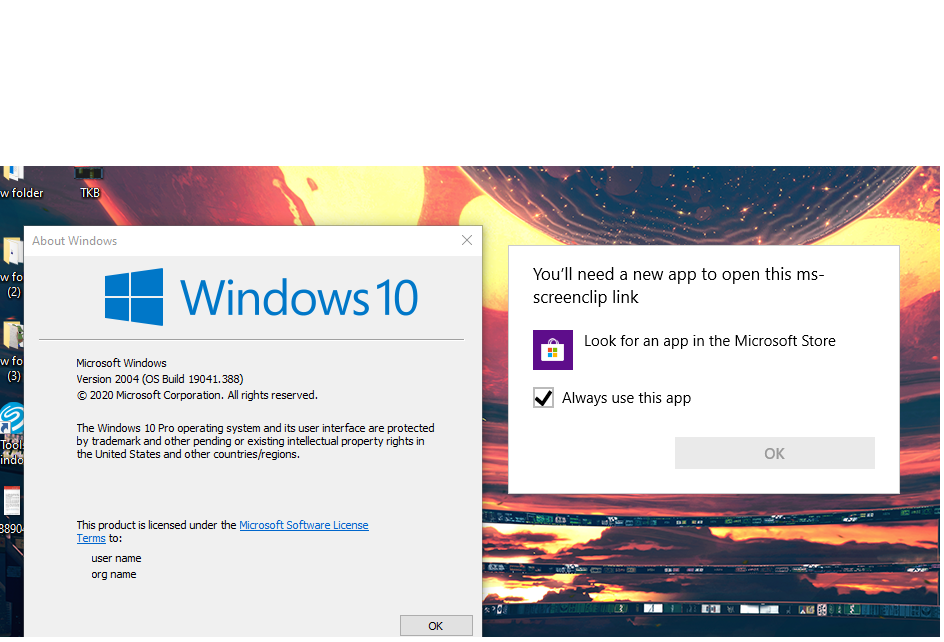Screen dimensions: 944x642
Task: Open the Microsoft Software License Terms link
Action: 303,525
